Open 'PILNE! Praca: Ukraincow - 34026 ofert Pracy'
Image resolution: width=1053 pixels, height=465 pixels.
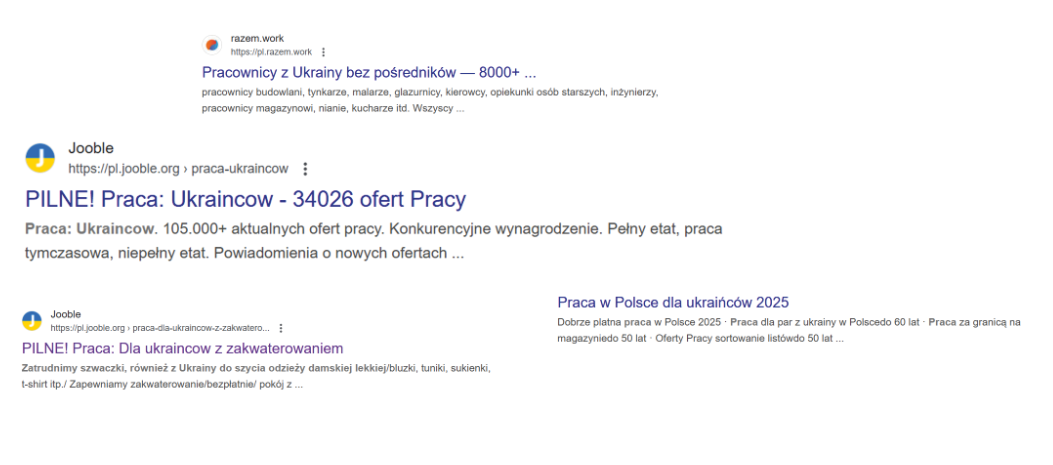(245, 200)
